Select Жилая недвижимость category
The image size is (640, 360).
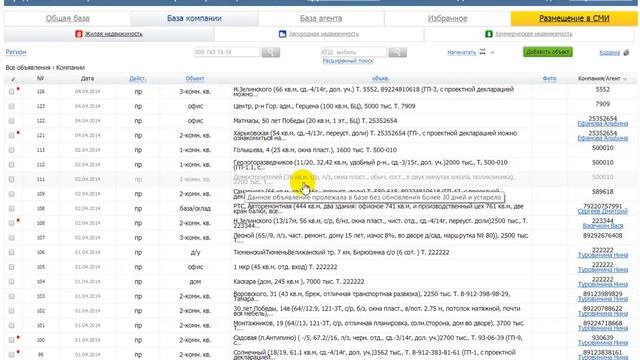click(113, 34)
